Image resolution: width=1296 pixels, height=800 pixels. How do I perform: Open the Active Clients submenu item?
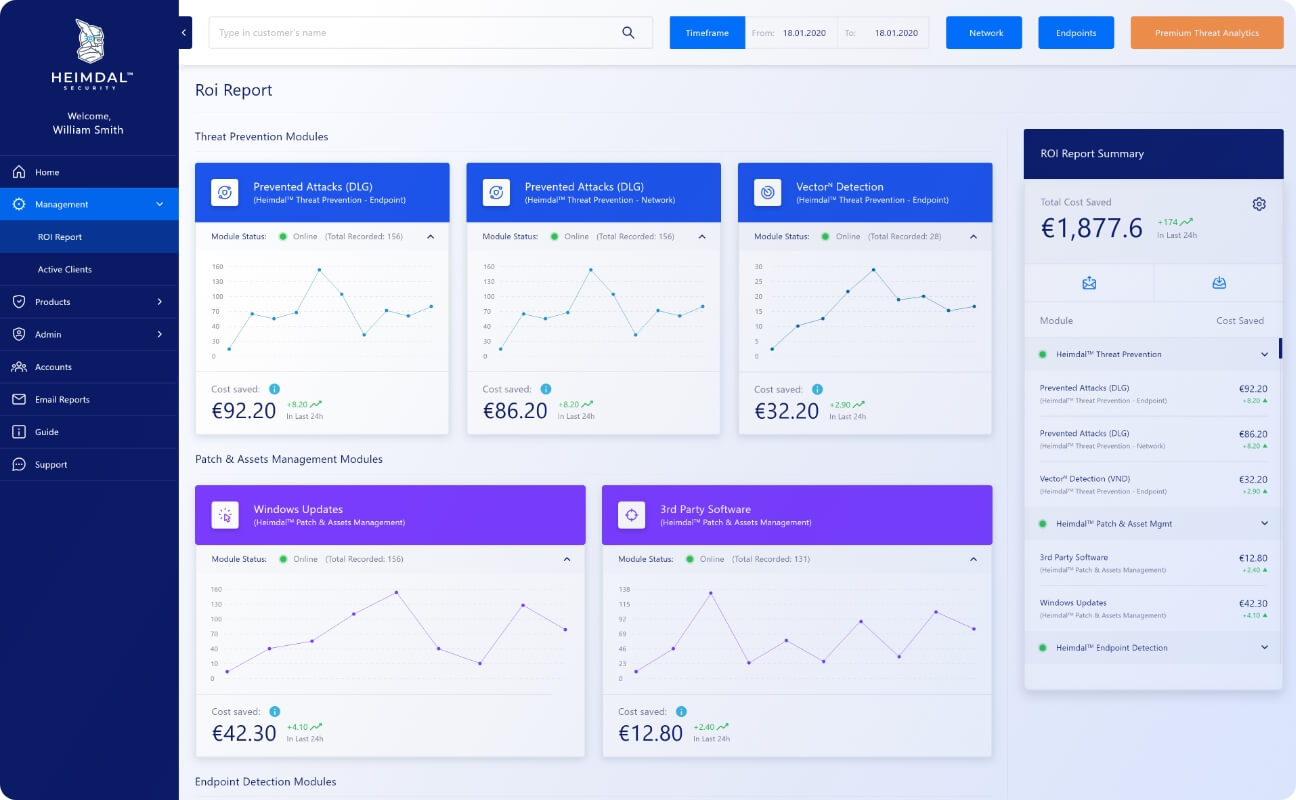tap(89, 269)
